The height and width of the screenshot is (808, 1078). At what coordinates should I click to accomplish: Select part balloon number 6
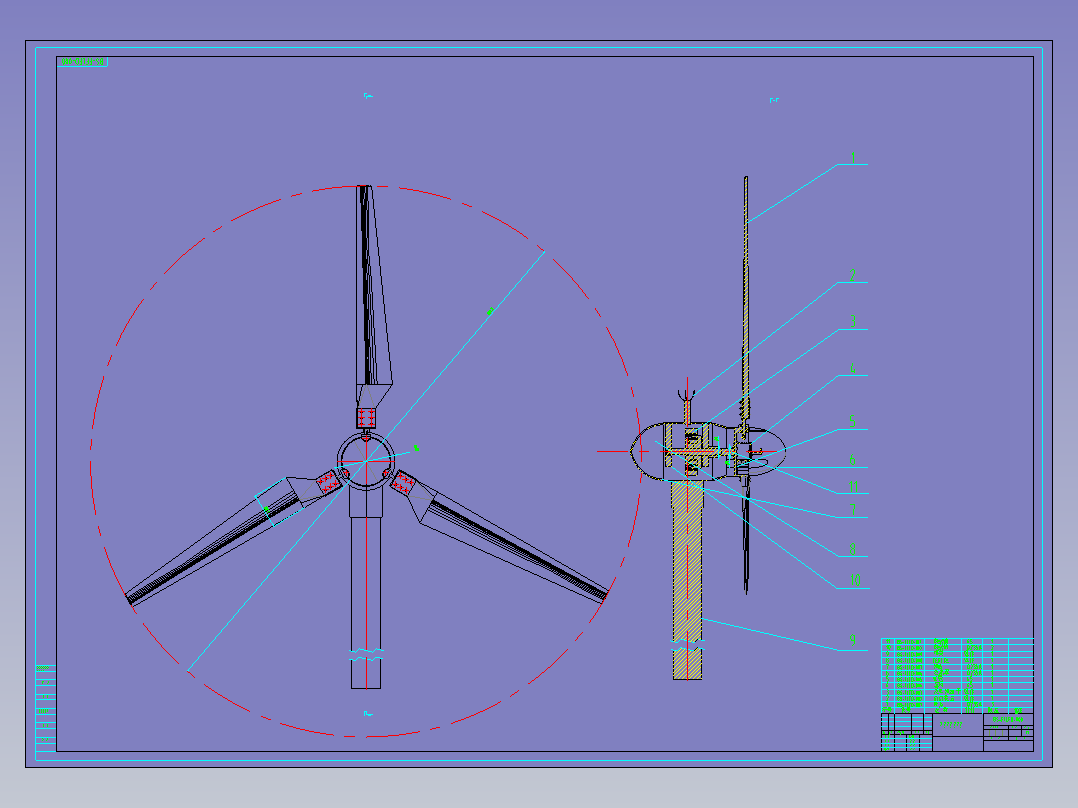pos(852,460)
